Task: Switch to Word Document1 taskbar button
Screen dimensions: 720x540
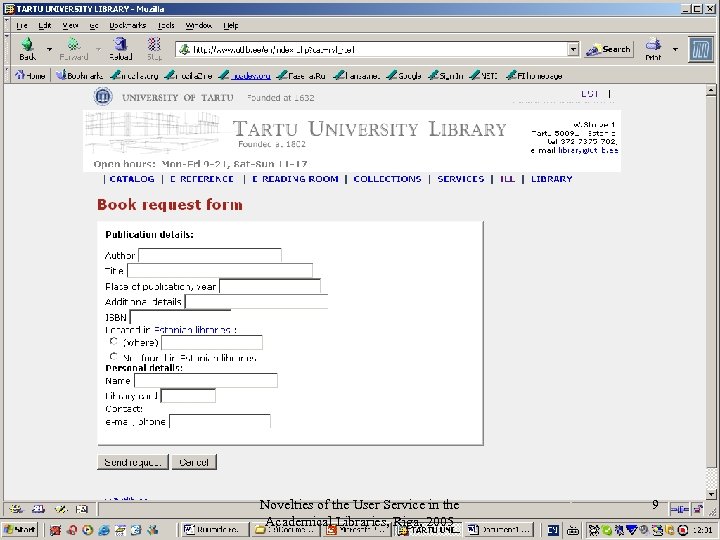Action: [499, 530]
